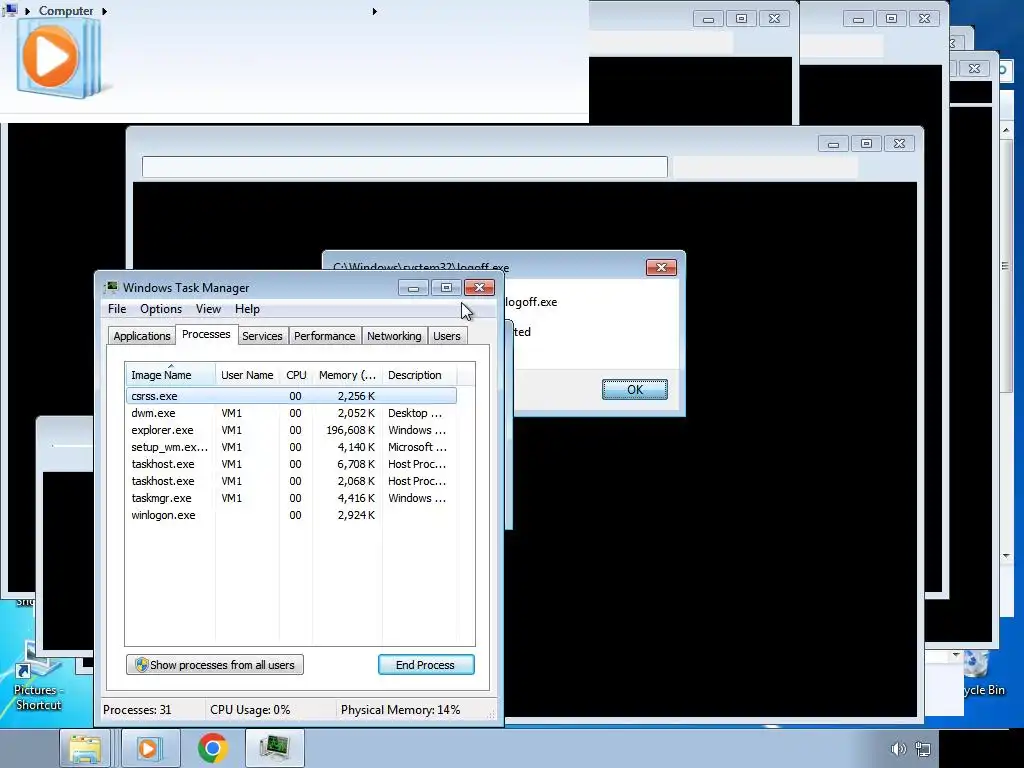The height and width of the screenshot is (768, 1024).
Task: Sort processes by CPU column
Action: (x=296, y=375)
